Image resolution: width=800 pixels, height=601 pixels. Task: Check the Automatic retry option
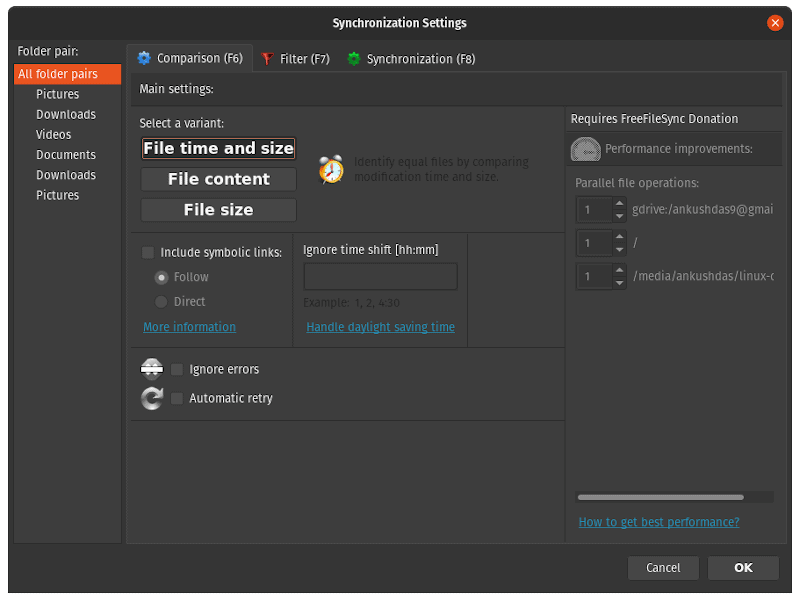(176, 398)
